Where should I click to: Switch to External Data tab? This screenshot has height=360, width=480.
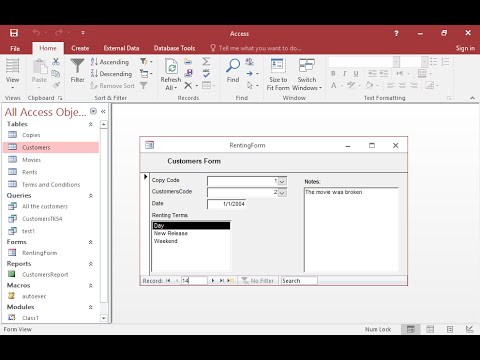(121, 48)
